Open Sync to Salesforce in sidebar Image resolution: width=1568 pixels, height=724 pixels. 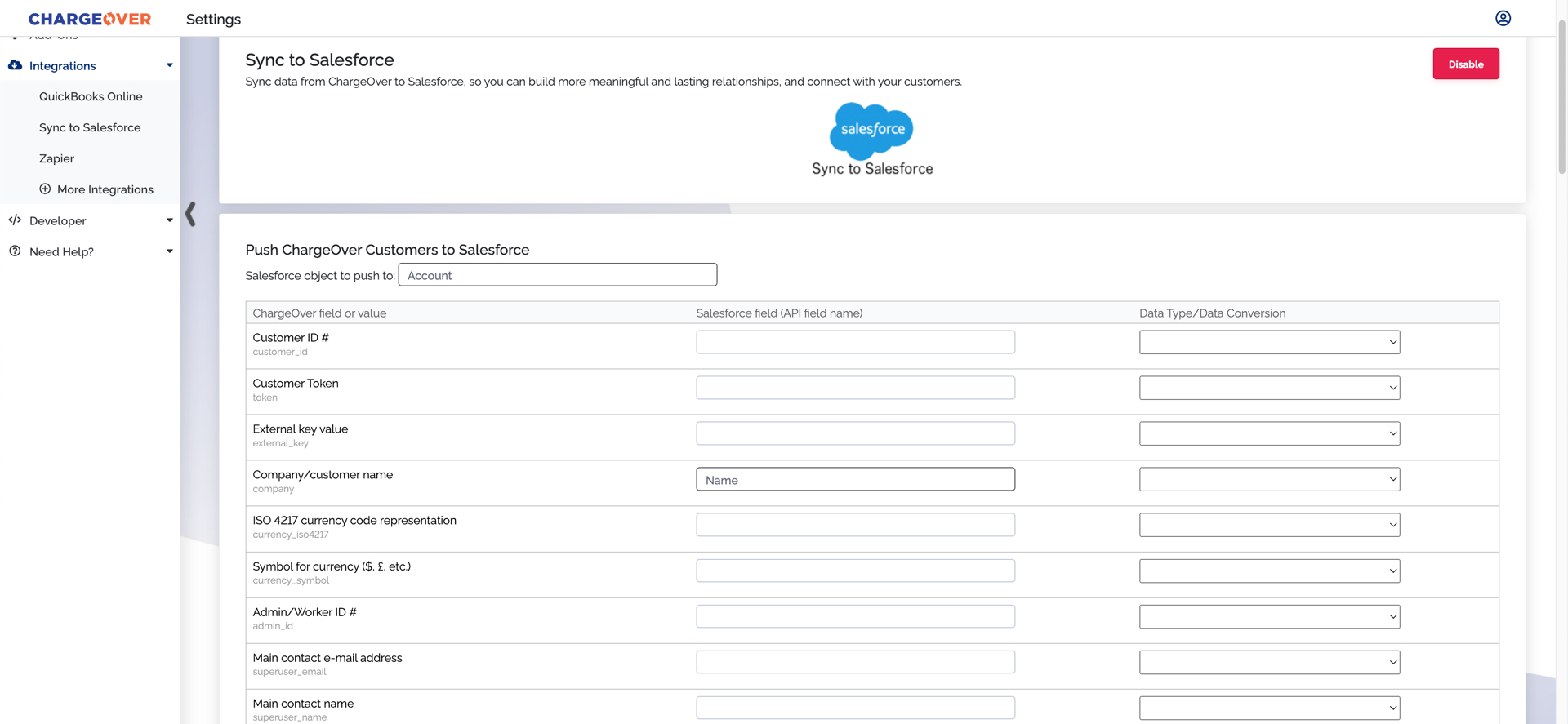pos(90,127)
